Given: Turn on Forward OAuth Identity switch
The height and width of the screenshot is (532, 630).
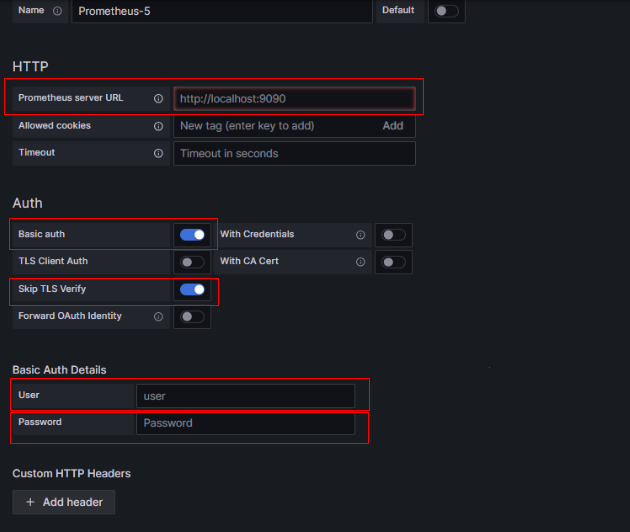Looking at the screenshot, I should [x=192, y=317].
